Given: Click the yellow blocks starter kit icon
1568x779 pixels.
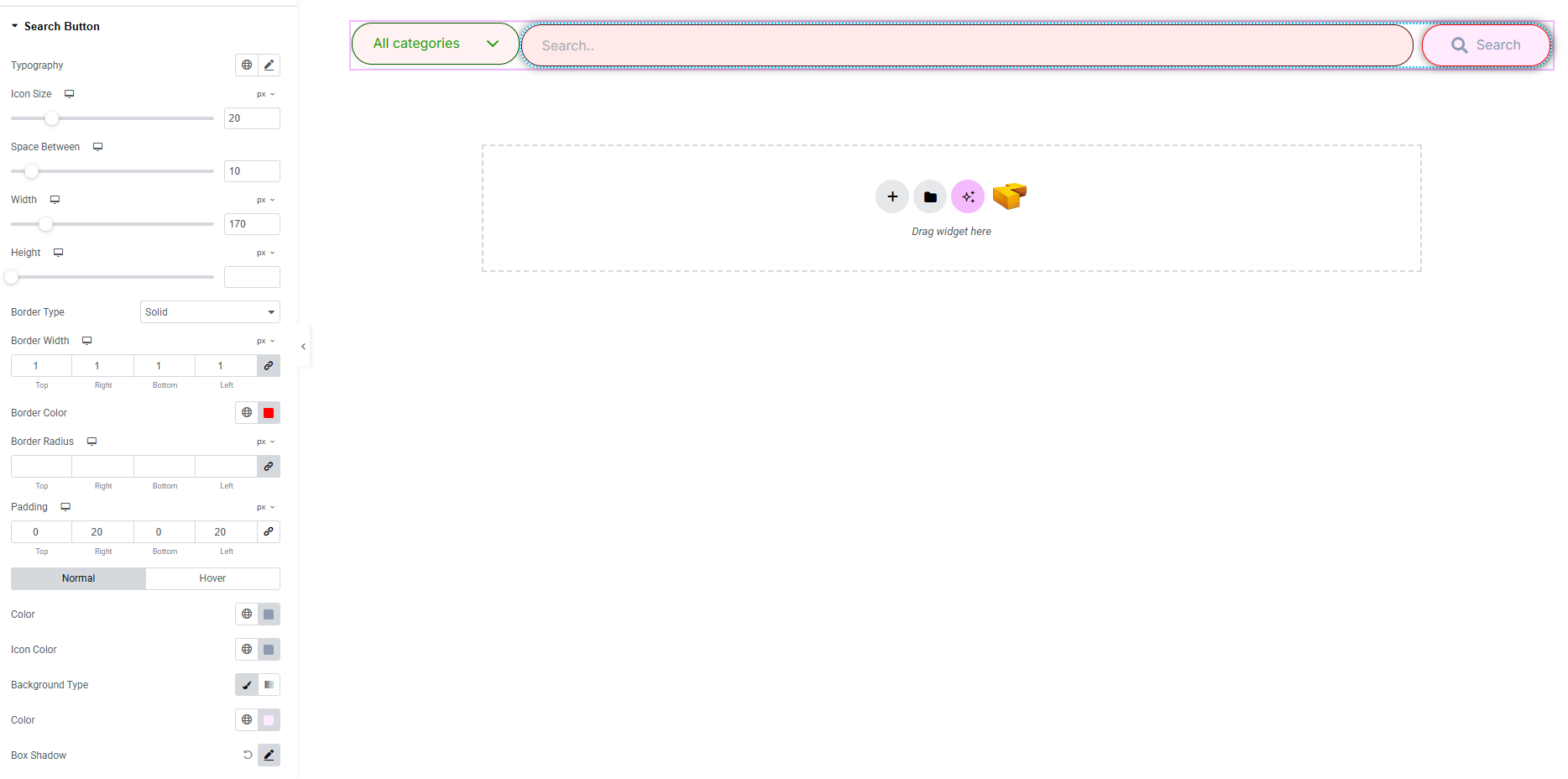Looking at the screenshot, I should 1009,196.
